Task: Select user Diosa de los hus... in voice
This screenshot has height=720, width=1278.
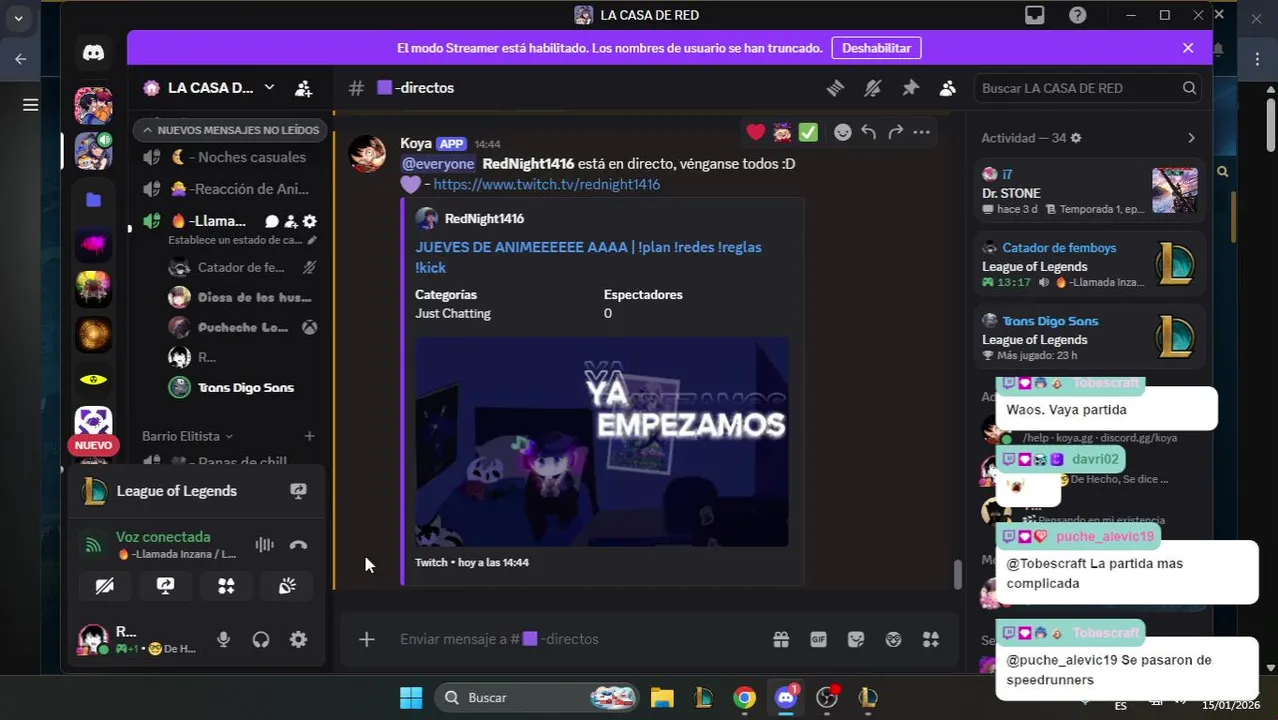Action: (243, 297)
